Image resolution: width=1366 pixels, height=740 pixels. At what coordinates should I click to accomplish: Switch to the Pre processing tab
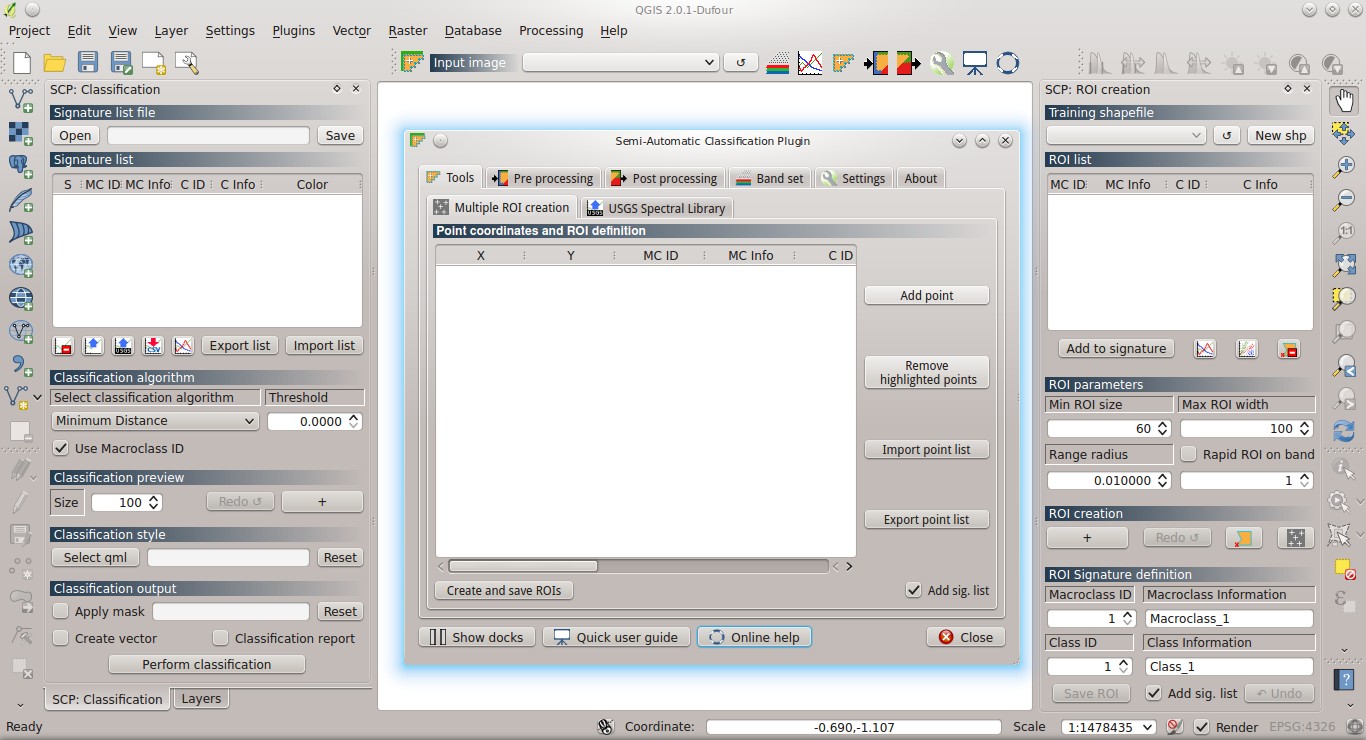point(543,178)
